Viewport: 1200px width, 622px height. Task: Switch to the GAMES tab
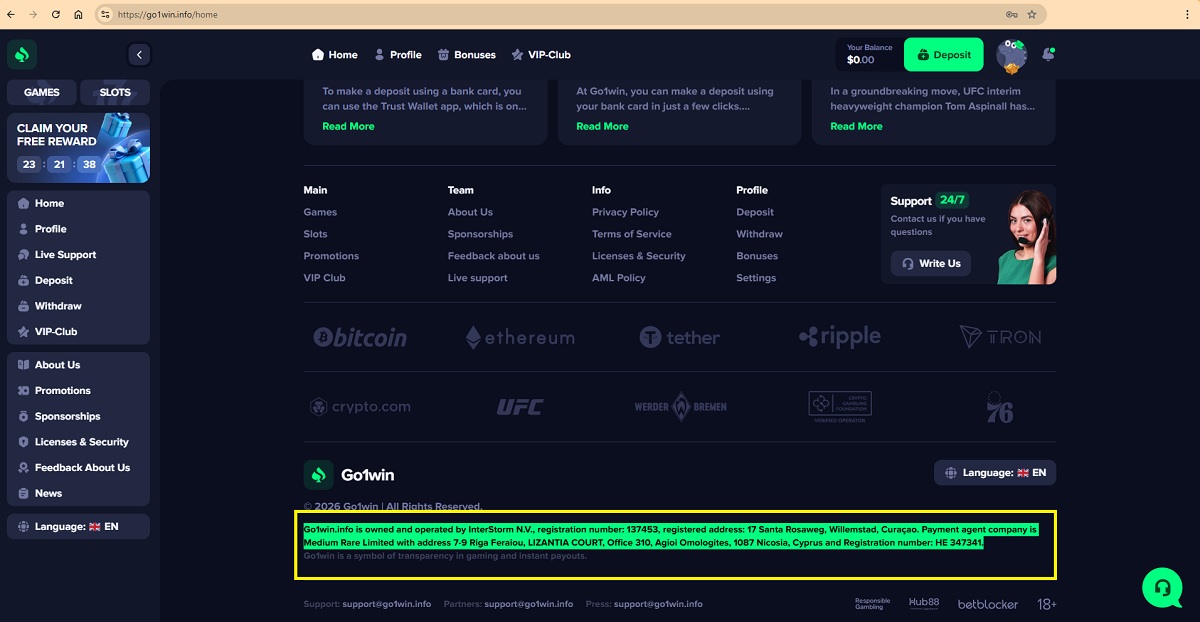tap(42, 92)
